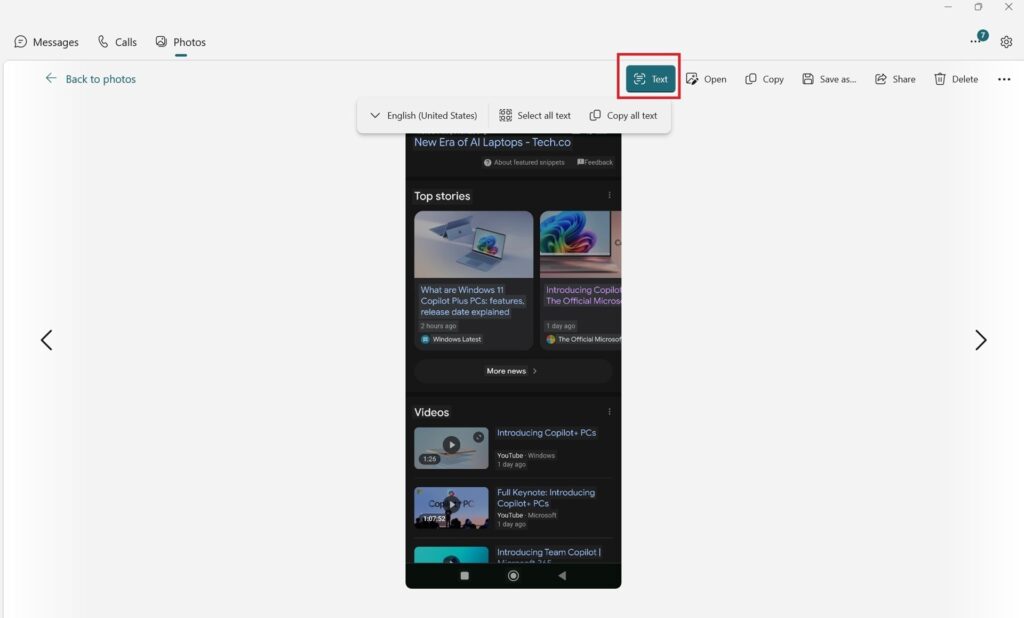Go to the previous photo

pos(46,340)
